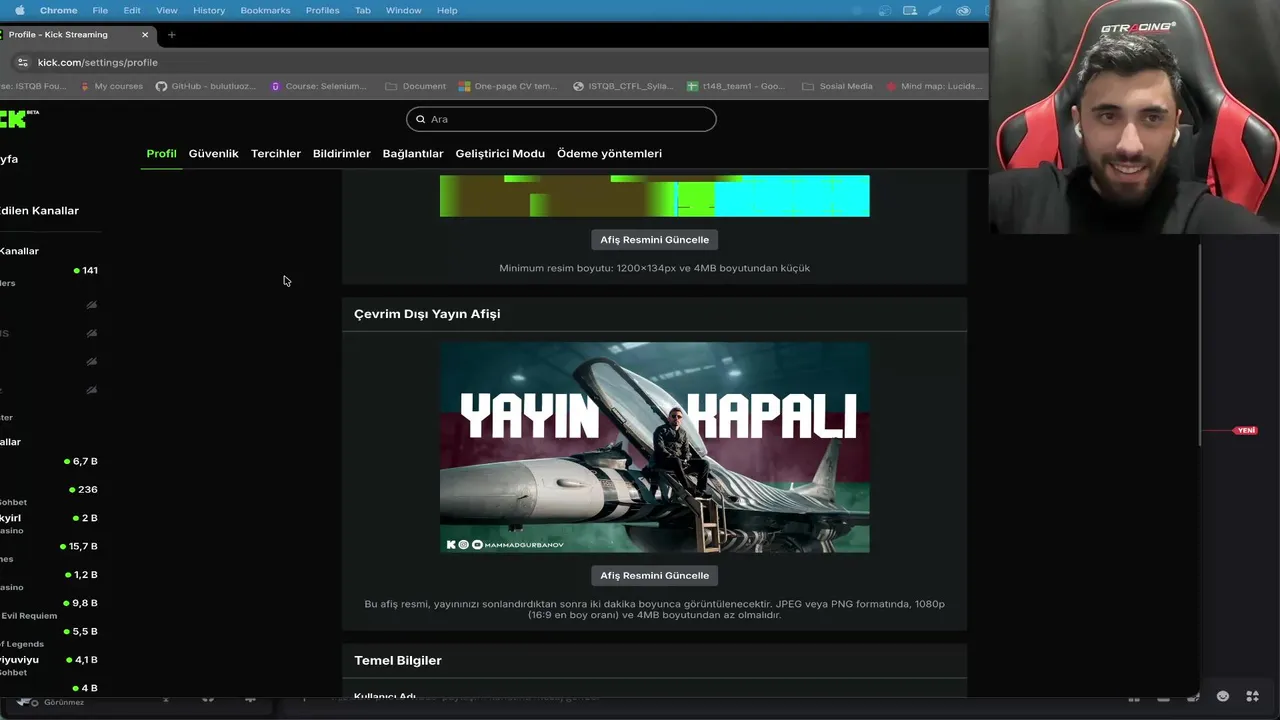This screenshot has height=720, width=1280.
Task: Switch to the Güvenlik tab
Action: pos(213,154)
